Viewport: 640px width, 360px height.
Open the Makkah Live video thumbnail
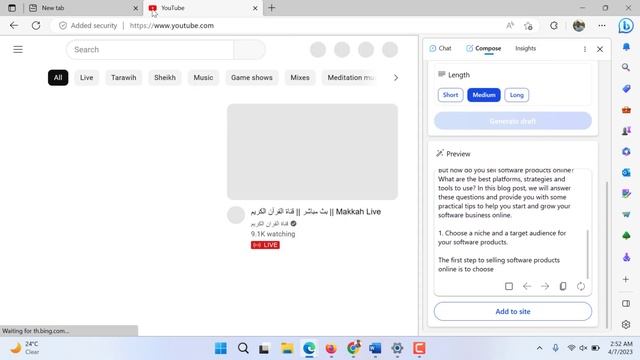[312, 151]
